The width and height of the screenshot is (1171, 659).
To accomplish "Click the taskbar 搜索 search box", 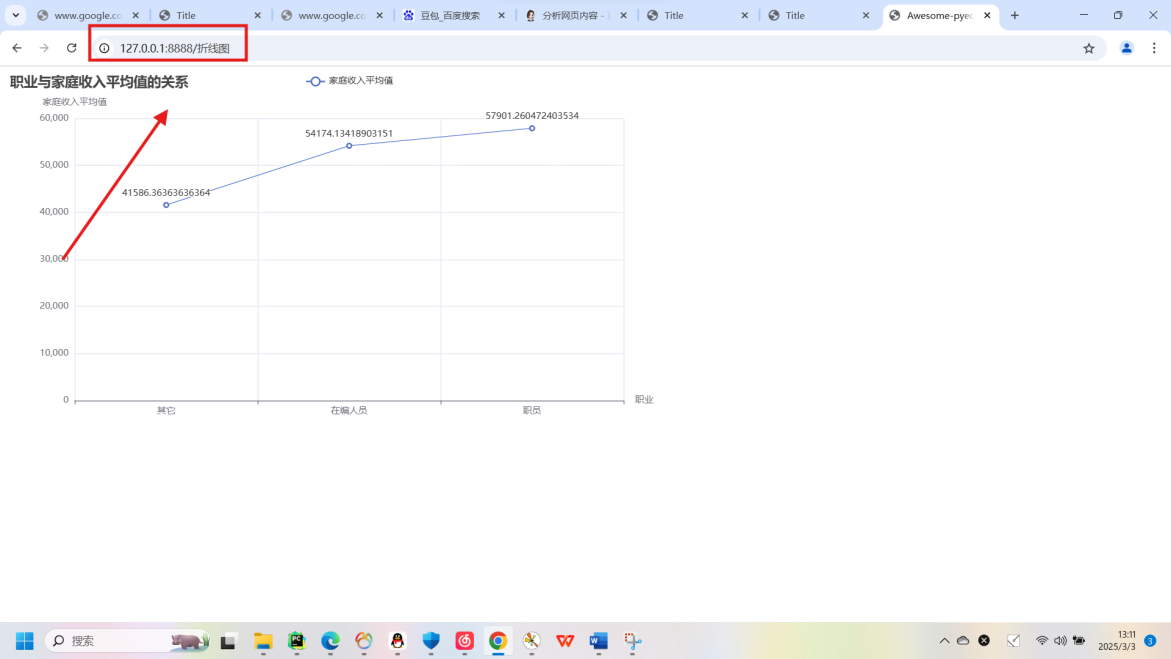I will click(x=128, y=641).
